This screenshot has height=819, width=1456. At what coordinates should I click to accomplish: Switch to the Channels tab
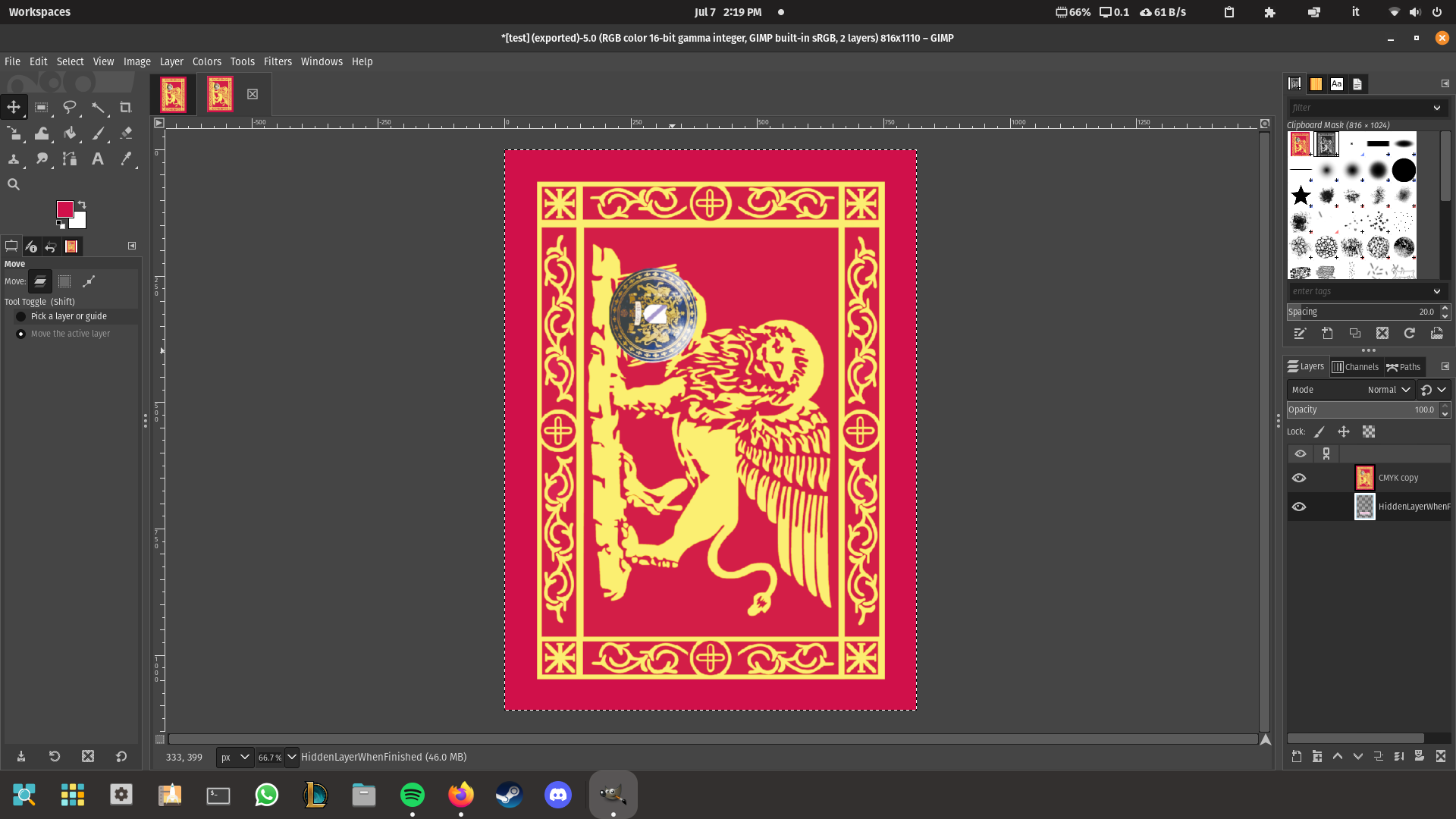click(x=1355, y=367)
